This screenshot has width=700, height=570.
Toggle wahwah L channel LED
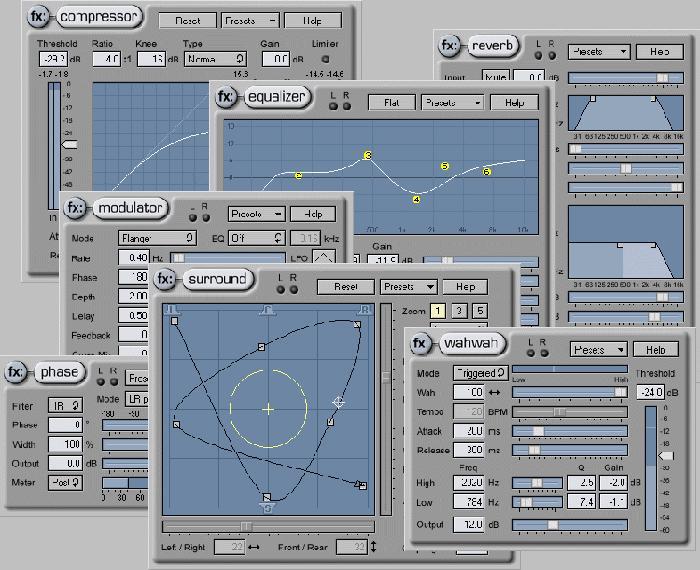(530, 353)
